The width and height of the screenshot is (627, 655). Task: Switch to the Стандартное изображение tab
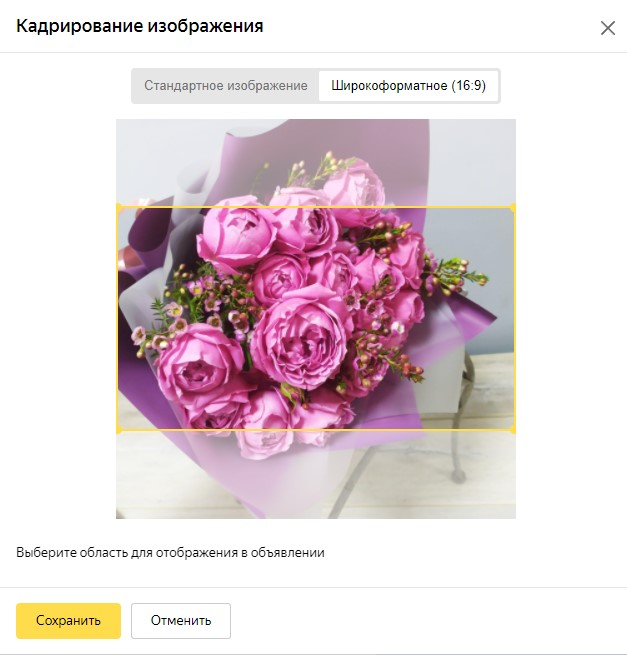[226, 86]
